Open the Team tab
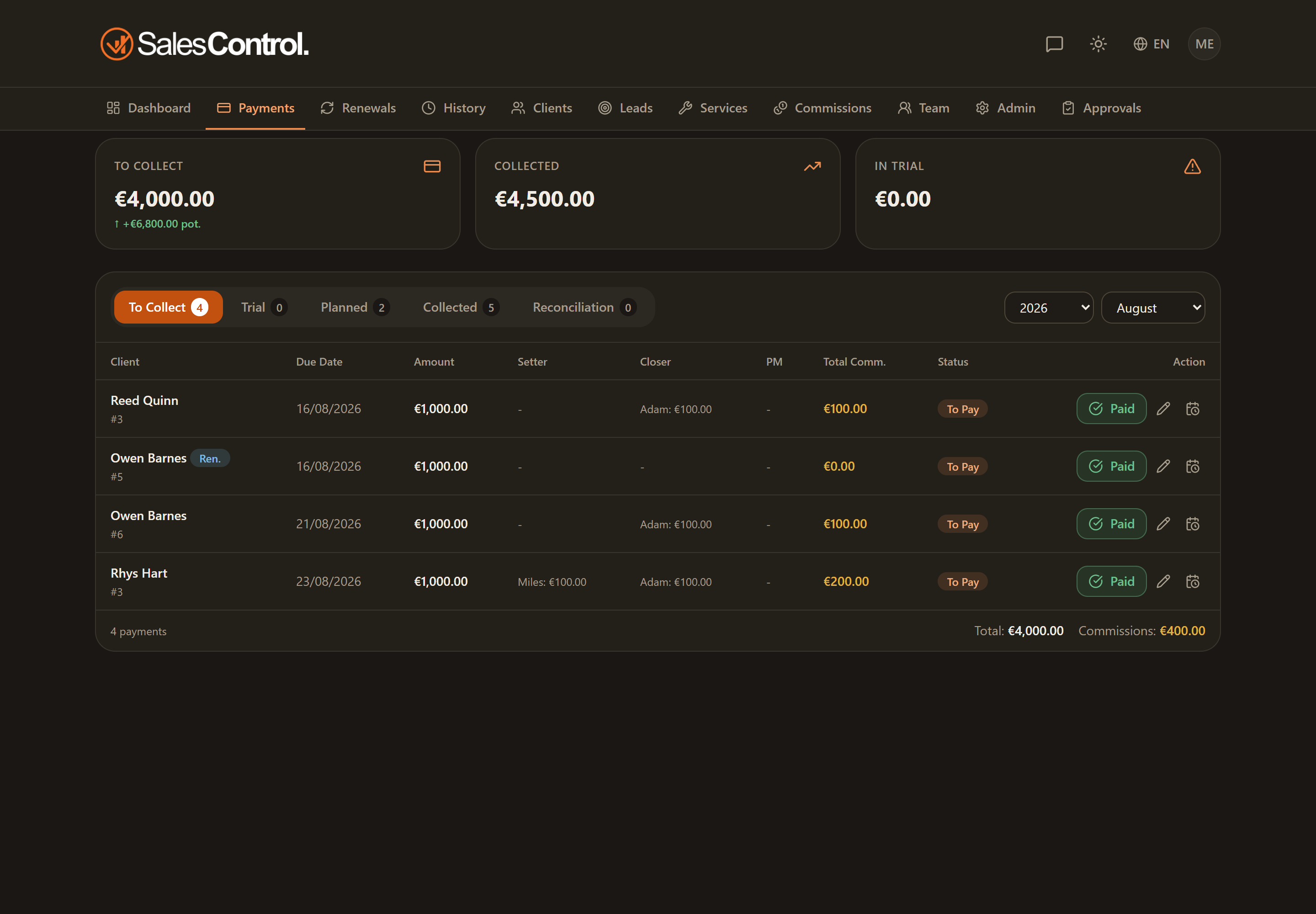The image size is (1316, 914). pyautogui.click(x=923, y=108)
